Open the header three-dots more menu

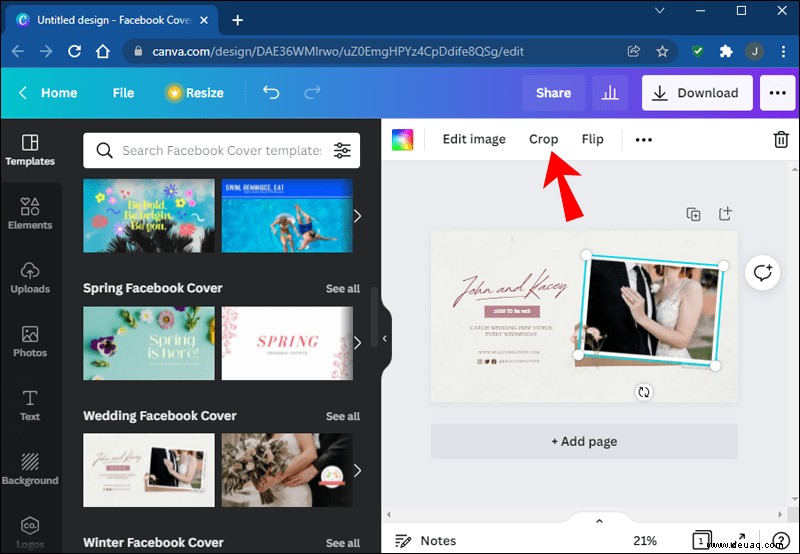(778, 93)
